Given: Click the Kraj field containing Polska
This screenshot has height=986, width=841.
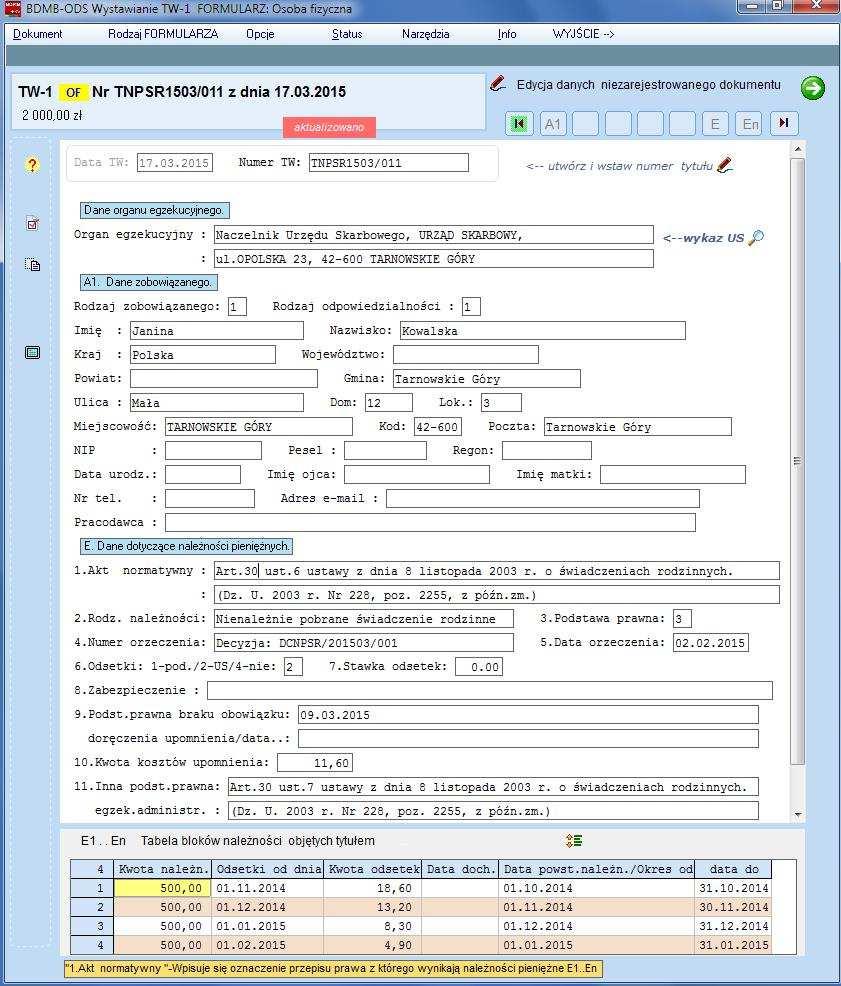Looking at the screenshot, I should 203,355.
